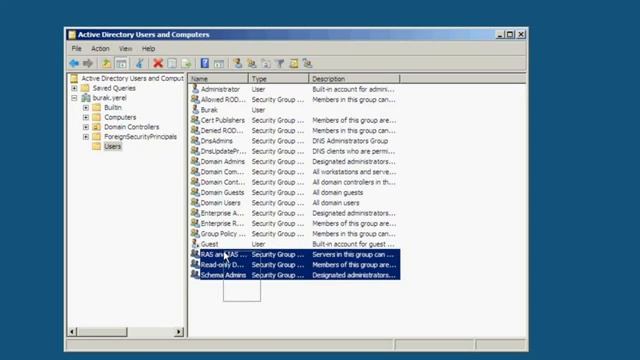Open the Action menu
This screenshot has width=640, height=360.
point(100,49)
